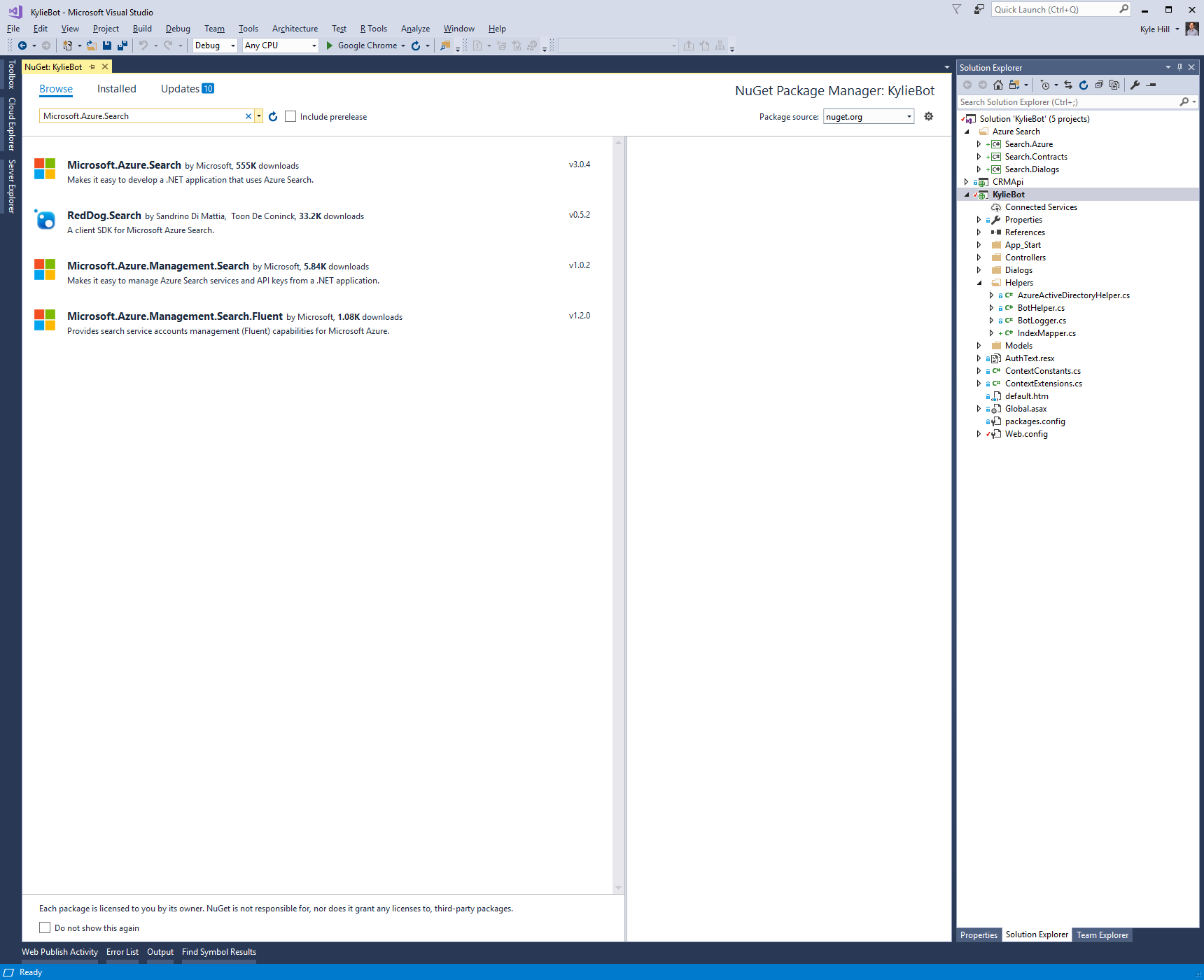Click Sync with Active Document icon
This screenshot has height=980, width=1204.
coord(1068,85)
